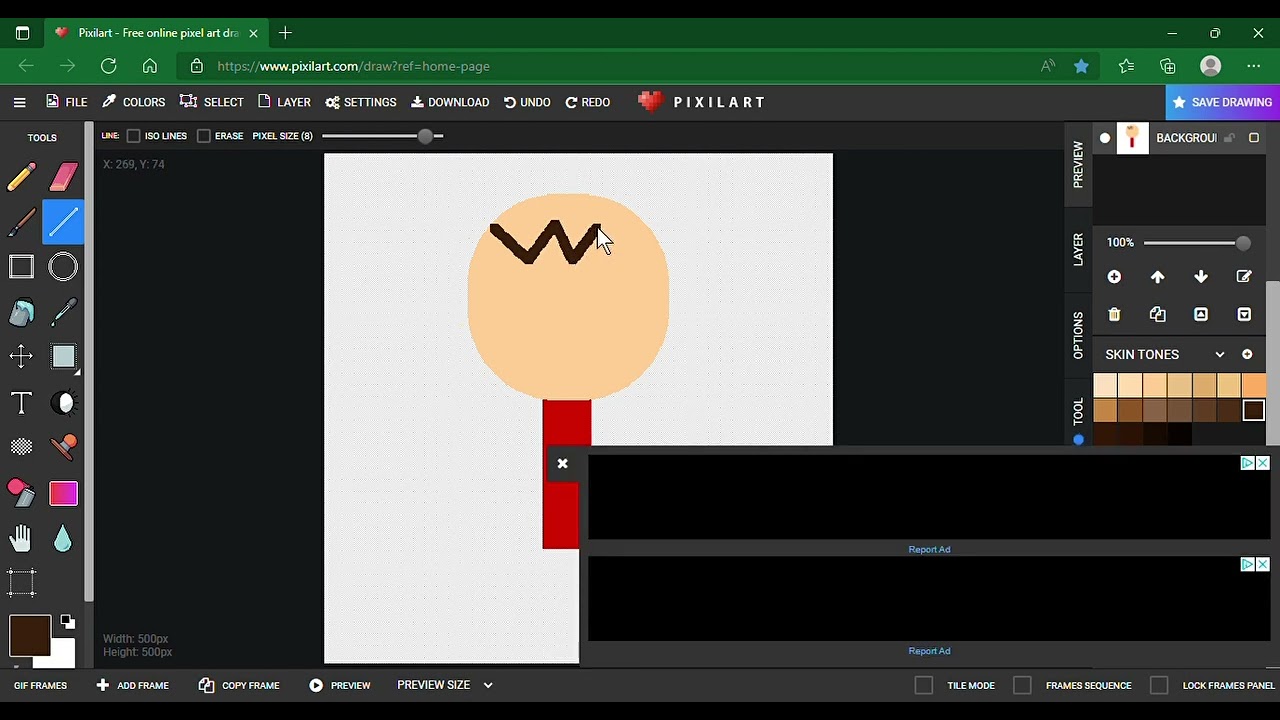Viewport: 1280px width, 720px height.
Task: Add a new layer with plus icon
Action: 1114,277
